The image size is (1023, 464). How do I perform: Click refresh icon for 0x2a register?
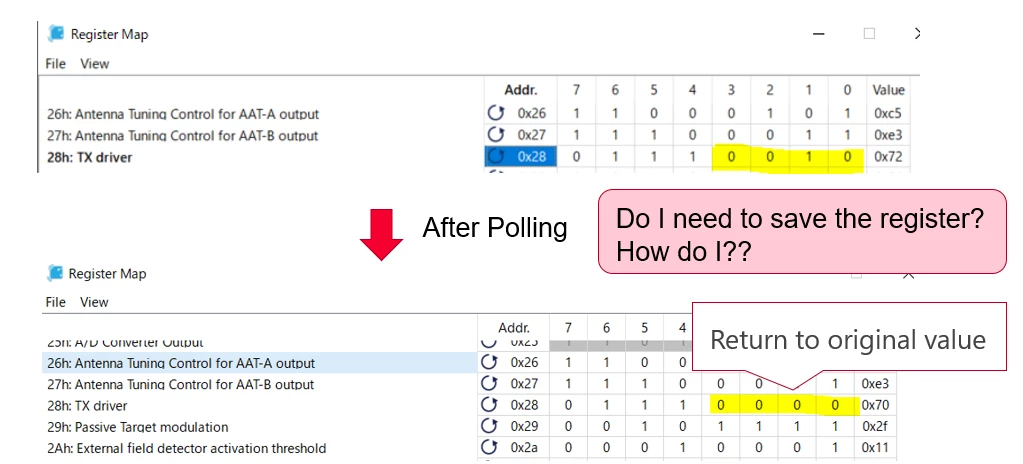(x=488, y=448)
